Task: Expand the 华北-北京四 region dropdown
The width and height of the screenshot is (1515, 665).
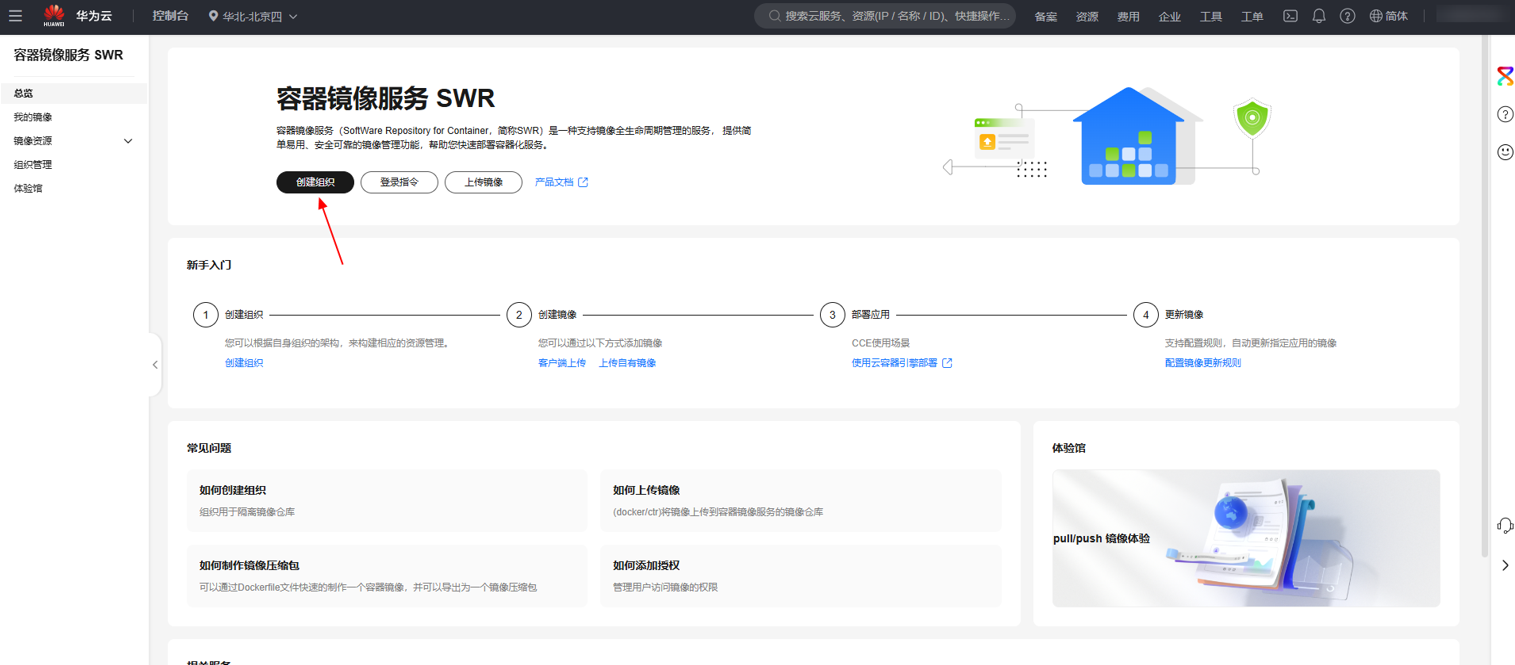Action: [x=253, y=17]
